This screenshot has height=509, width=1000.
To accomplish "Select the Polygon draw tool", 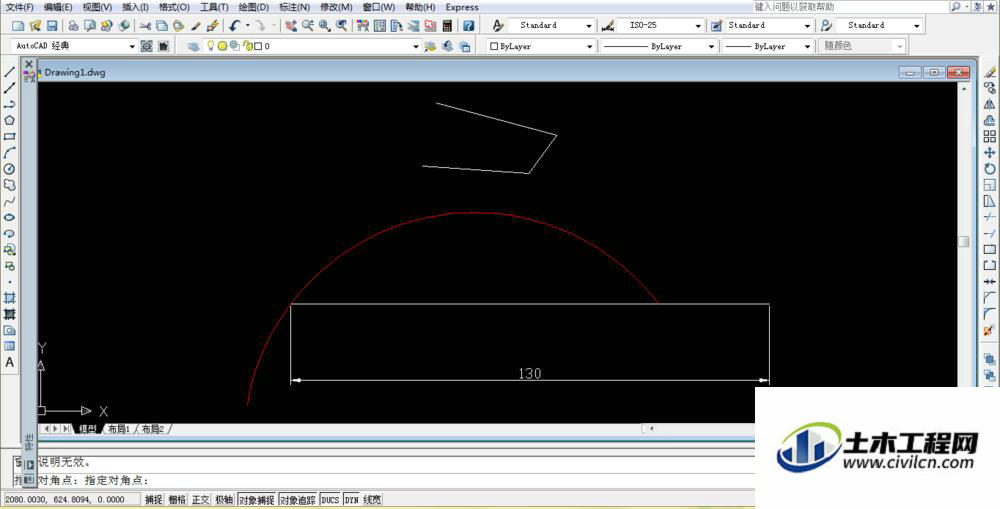I will coord(10,120).
